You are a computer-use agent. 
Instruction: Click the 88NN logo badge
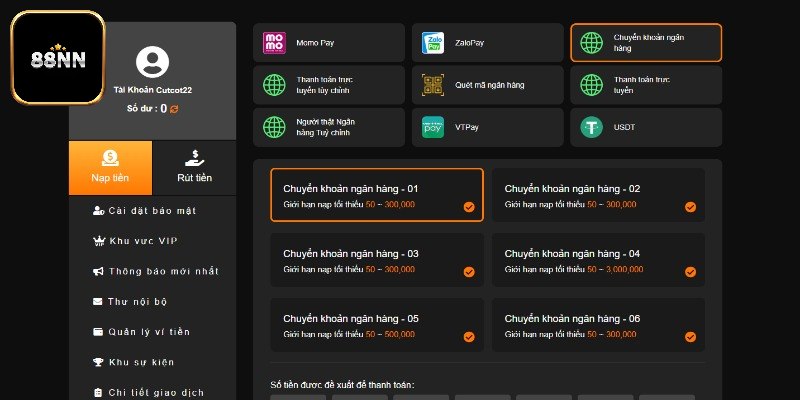click(x=58, y=58)
